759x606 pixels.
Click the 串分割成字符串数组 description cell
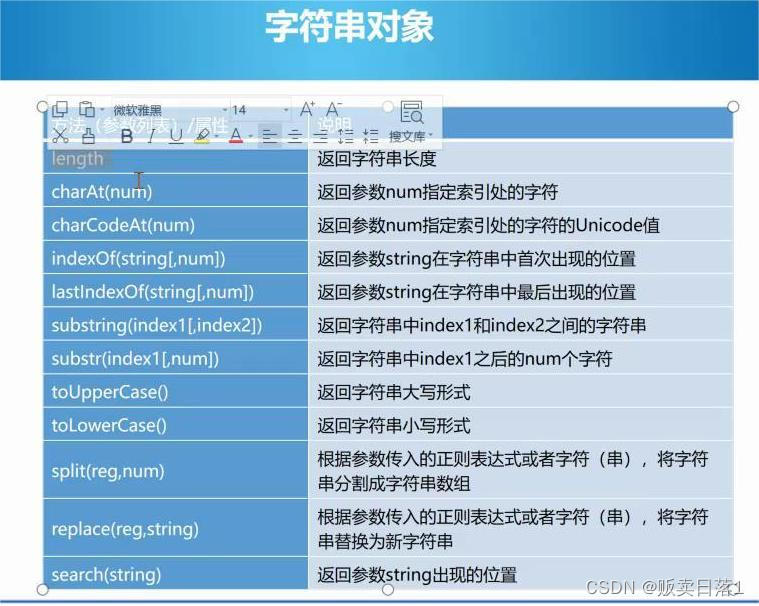click(x=520, y=470)
